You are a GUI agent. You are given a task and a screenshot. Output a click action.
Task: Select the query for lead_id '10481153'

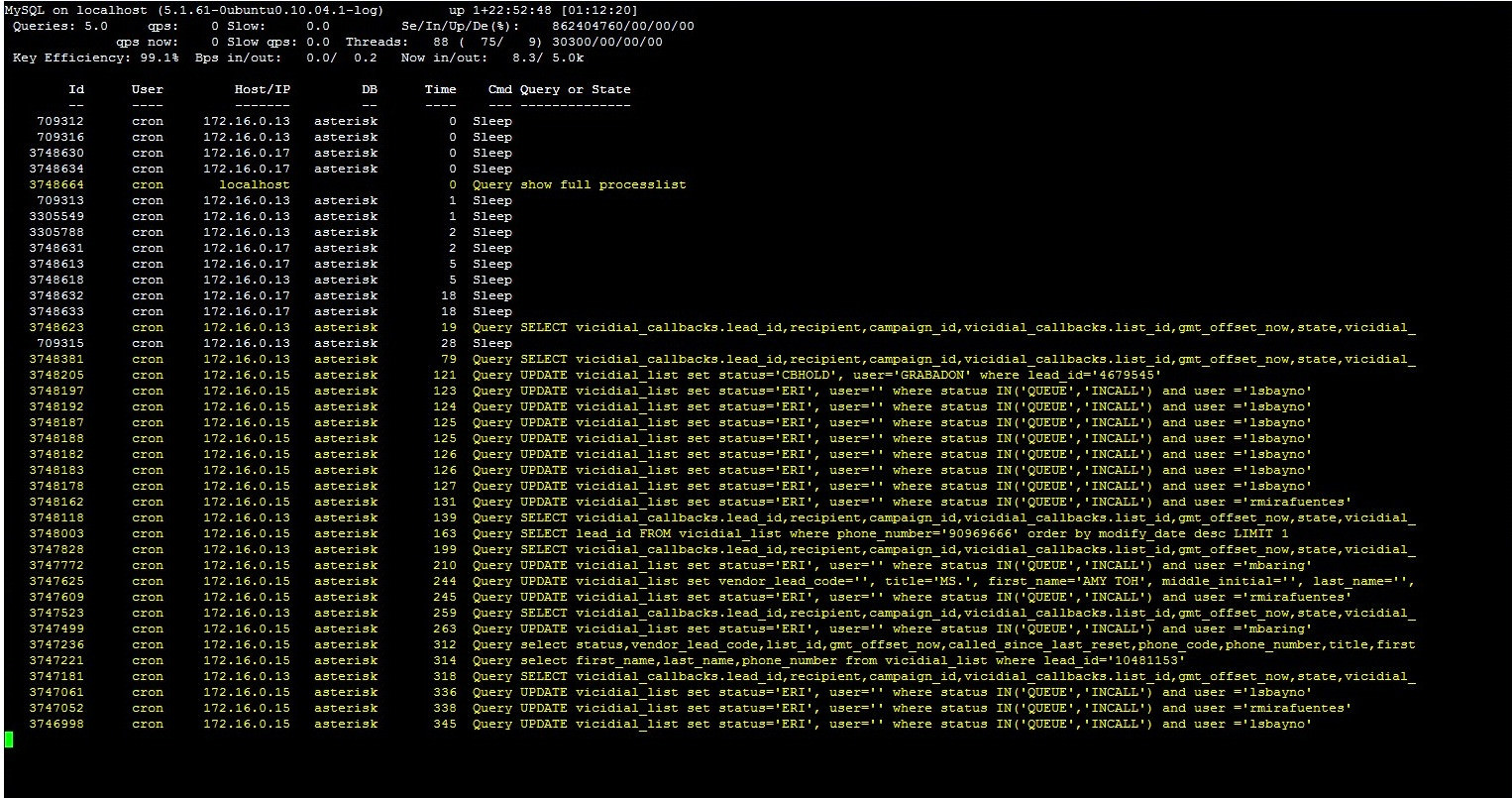tap(852, 660)
